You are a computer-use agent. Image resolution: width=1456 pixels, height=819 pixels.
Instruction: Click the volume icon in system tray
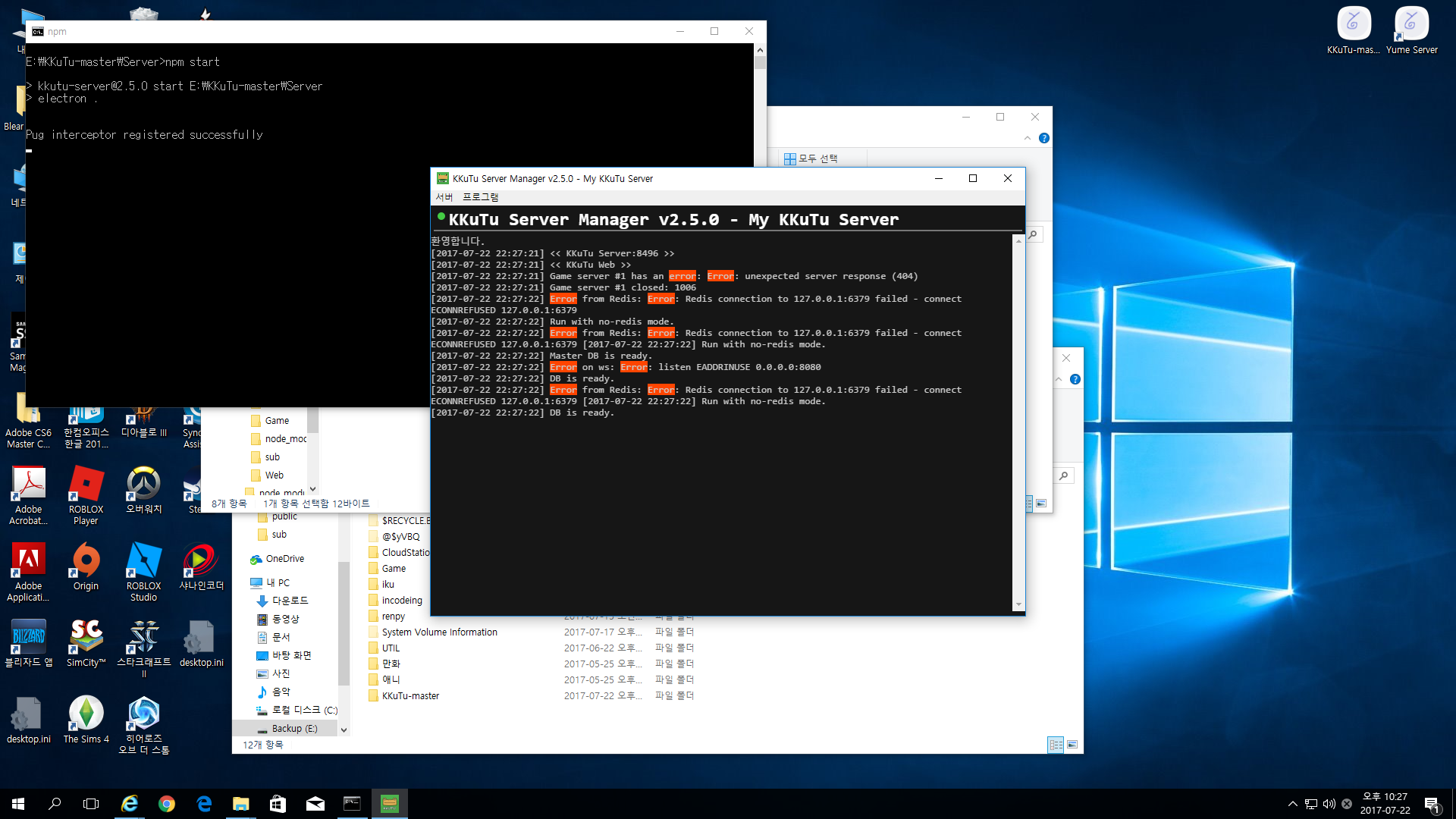coord(1329,803)
